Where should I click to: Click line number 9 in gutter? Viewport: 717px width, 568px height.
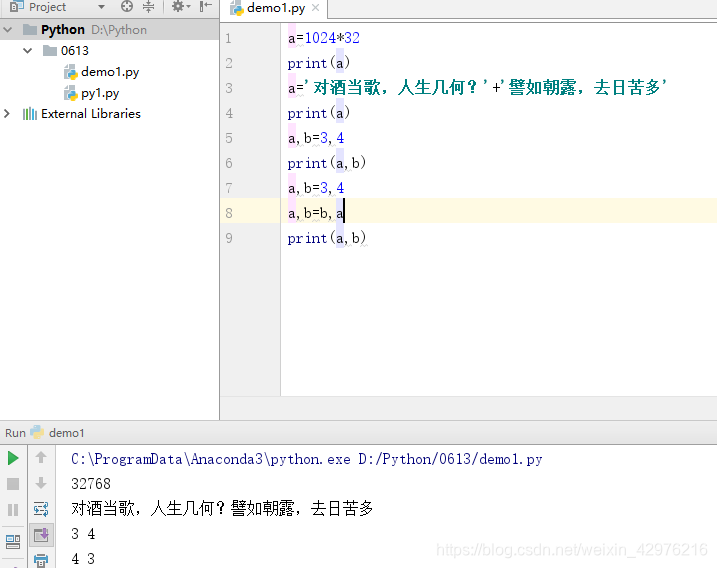coord(229,238)
